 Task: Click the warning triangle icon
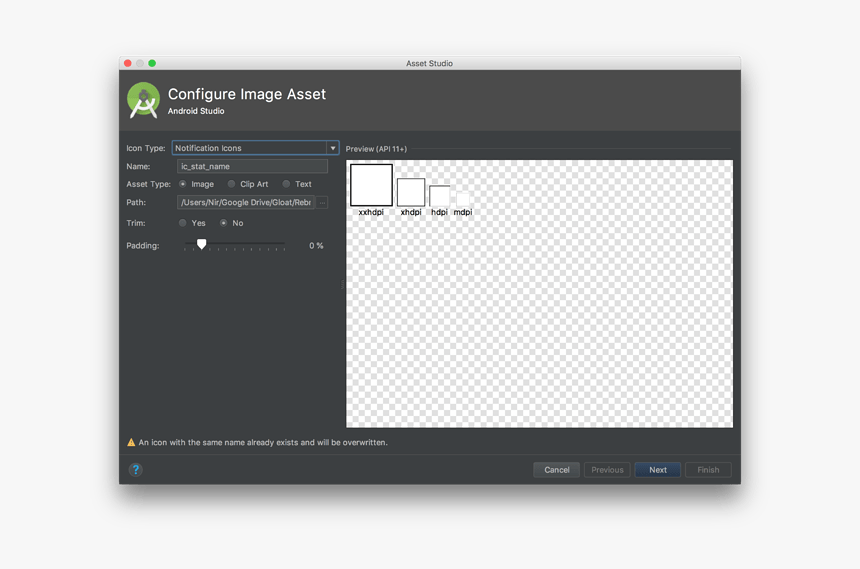[131, 442]
